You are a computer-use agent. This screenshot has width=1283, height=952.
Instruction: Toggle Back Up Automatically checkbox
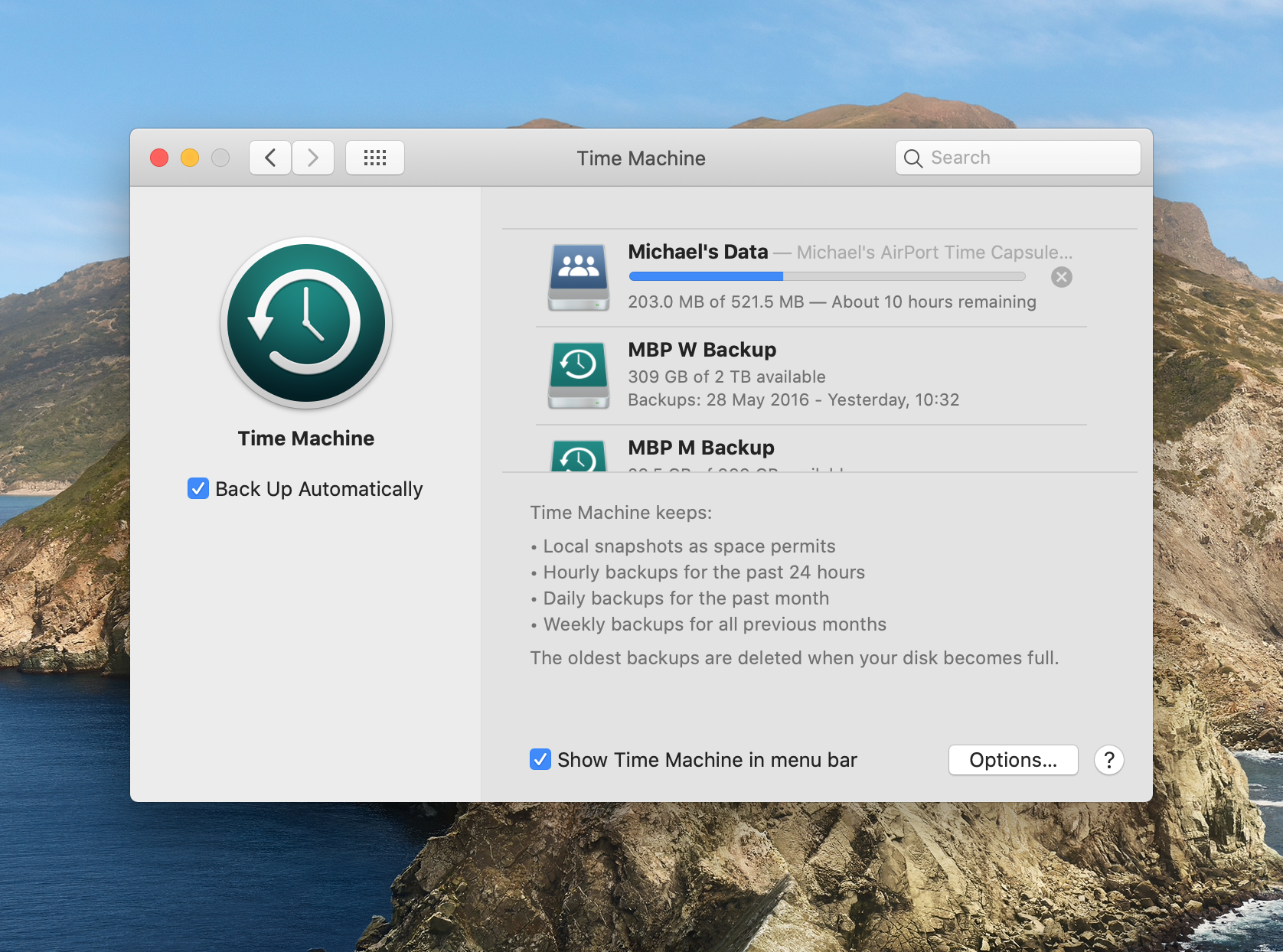(198, 489)
